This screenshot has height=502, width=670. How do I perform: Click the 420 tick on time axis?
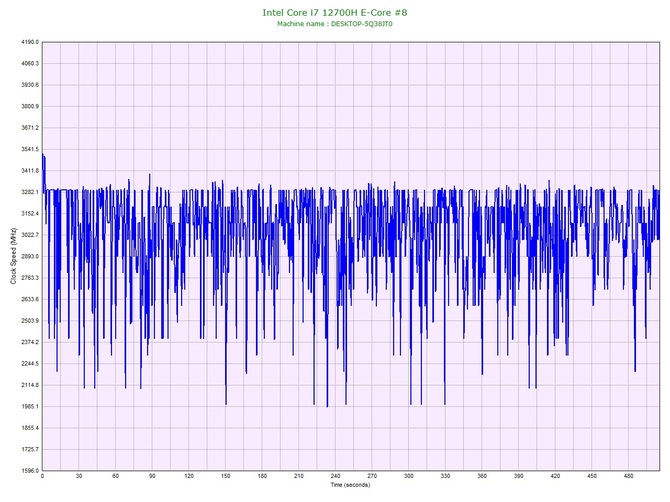[x=555, y=476]
